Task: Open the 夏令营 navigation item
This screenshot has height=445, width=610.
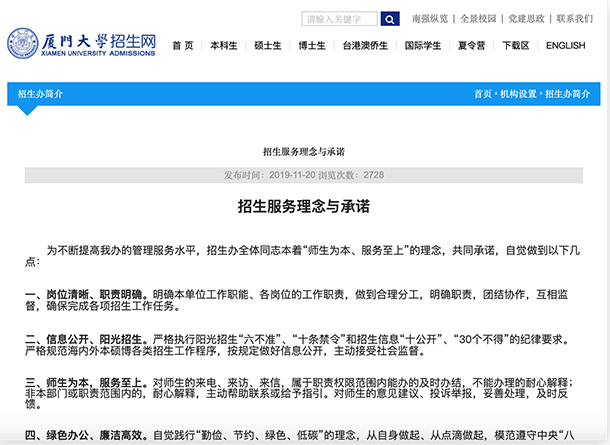Action: (x=472, y=46)
